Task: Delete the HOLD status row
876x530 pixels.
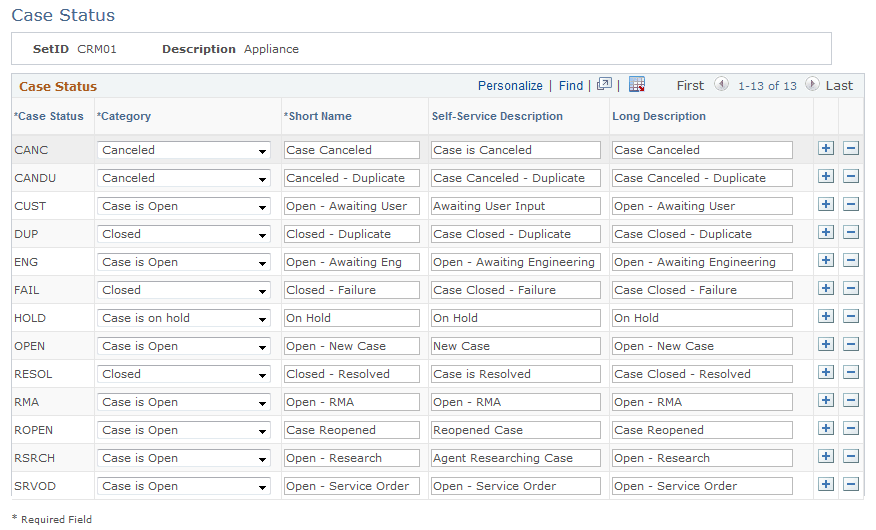Action: 850,316
